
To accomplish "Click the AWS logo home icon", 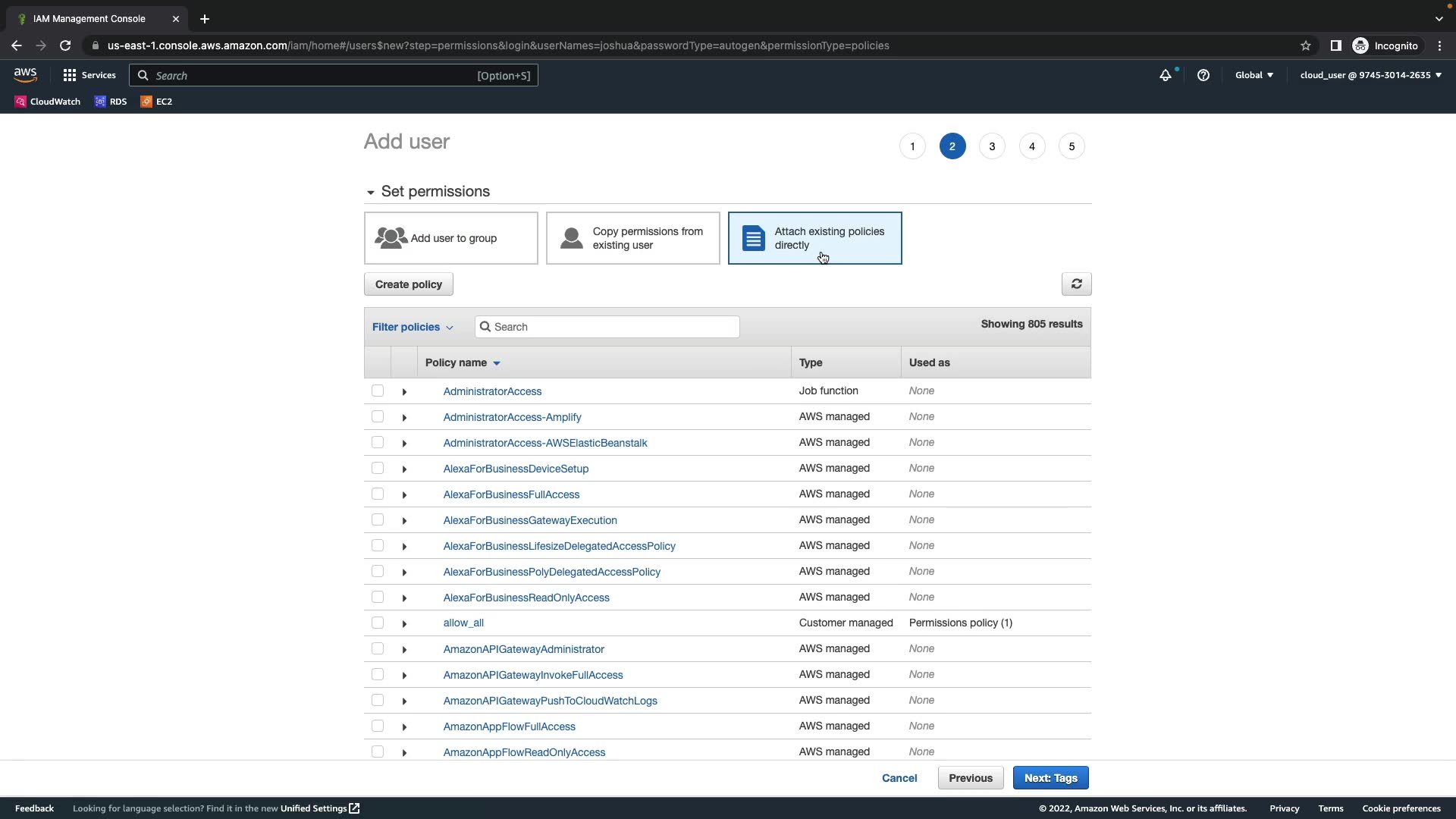I will 25,74.
